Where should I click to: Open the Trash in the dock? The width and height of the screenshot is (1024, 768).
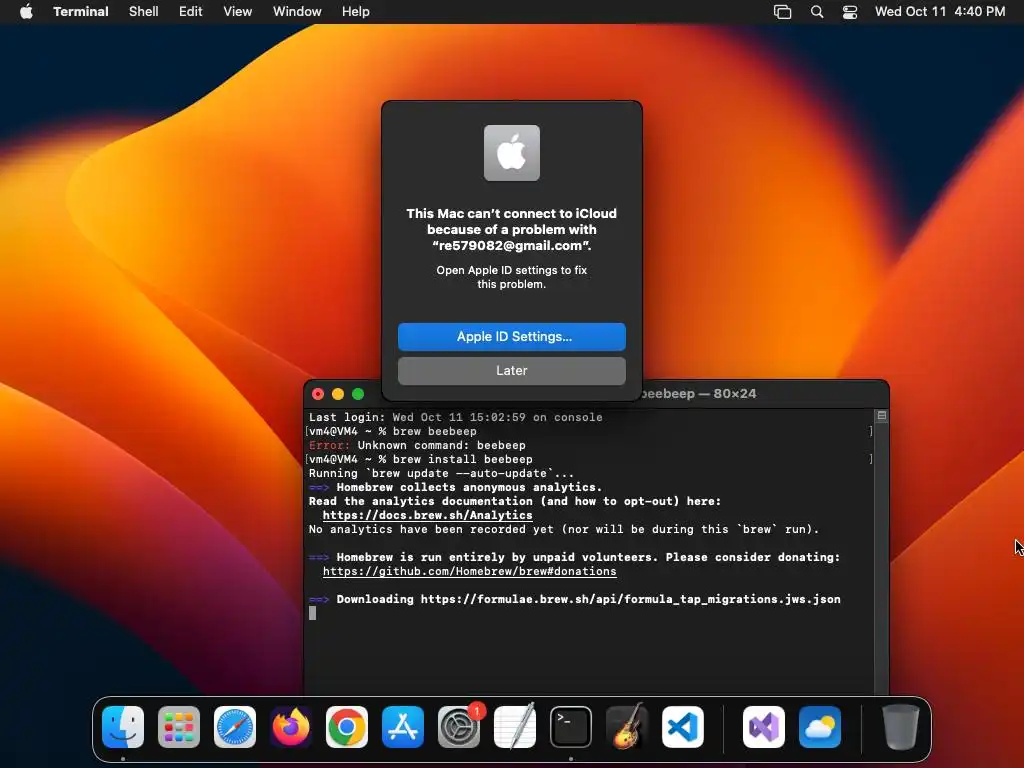[901, 727]
